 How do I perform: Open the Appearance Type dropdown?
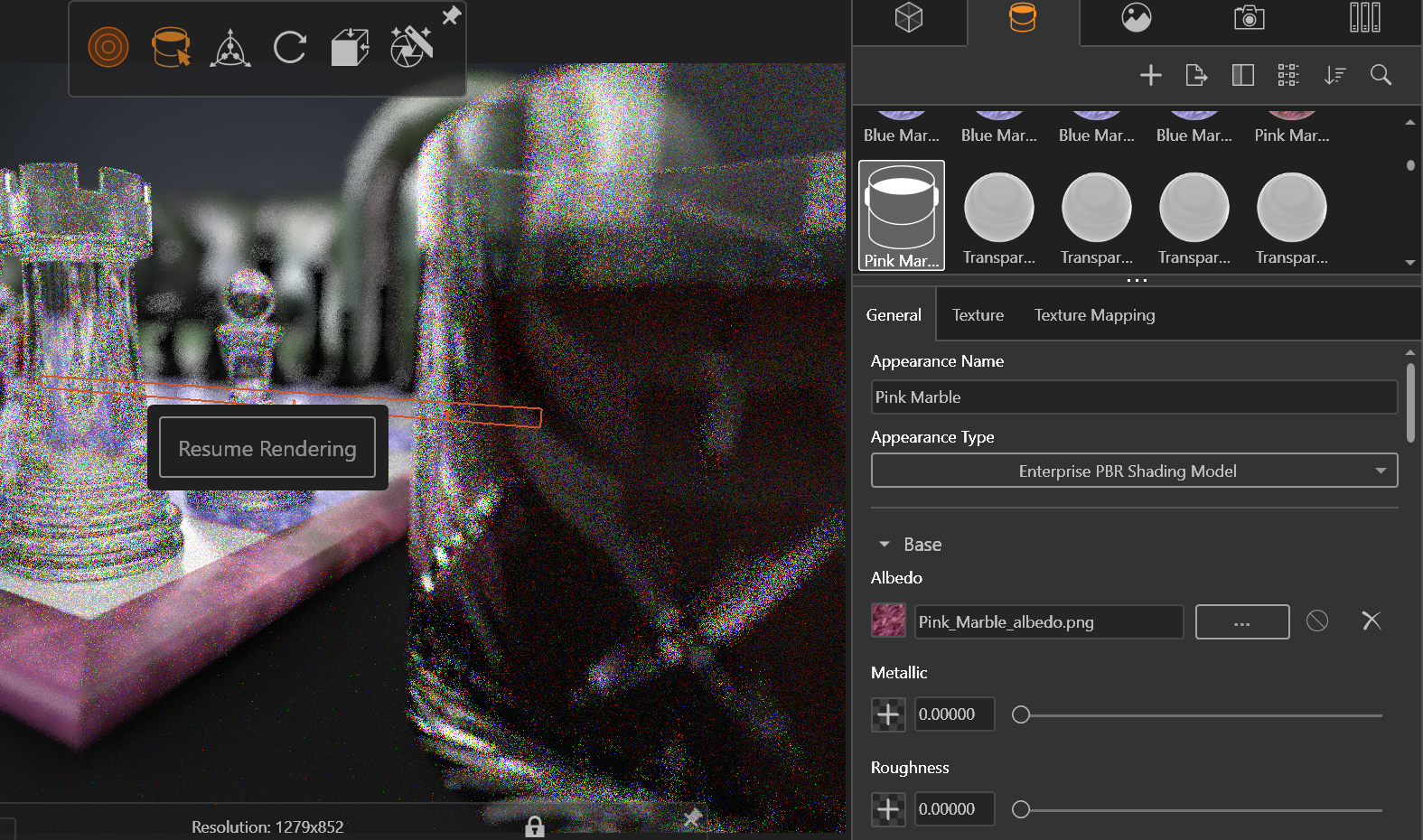coord(1134,471)
